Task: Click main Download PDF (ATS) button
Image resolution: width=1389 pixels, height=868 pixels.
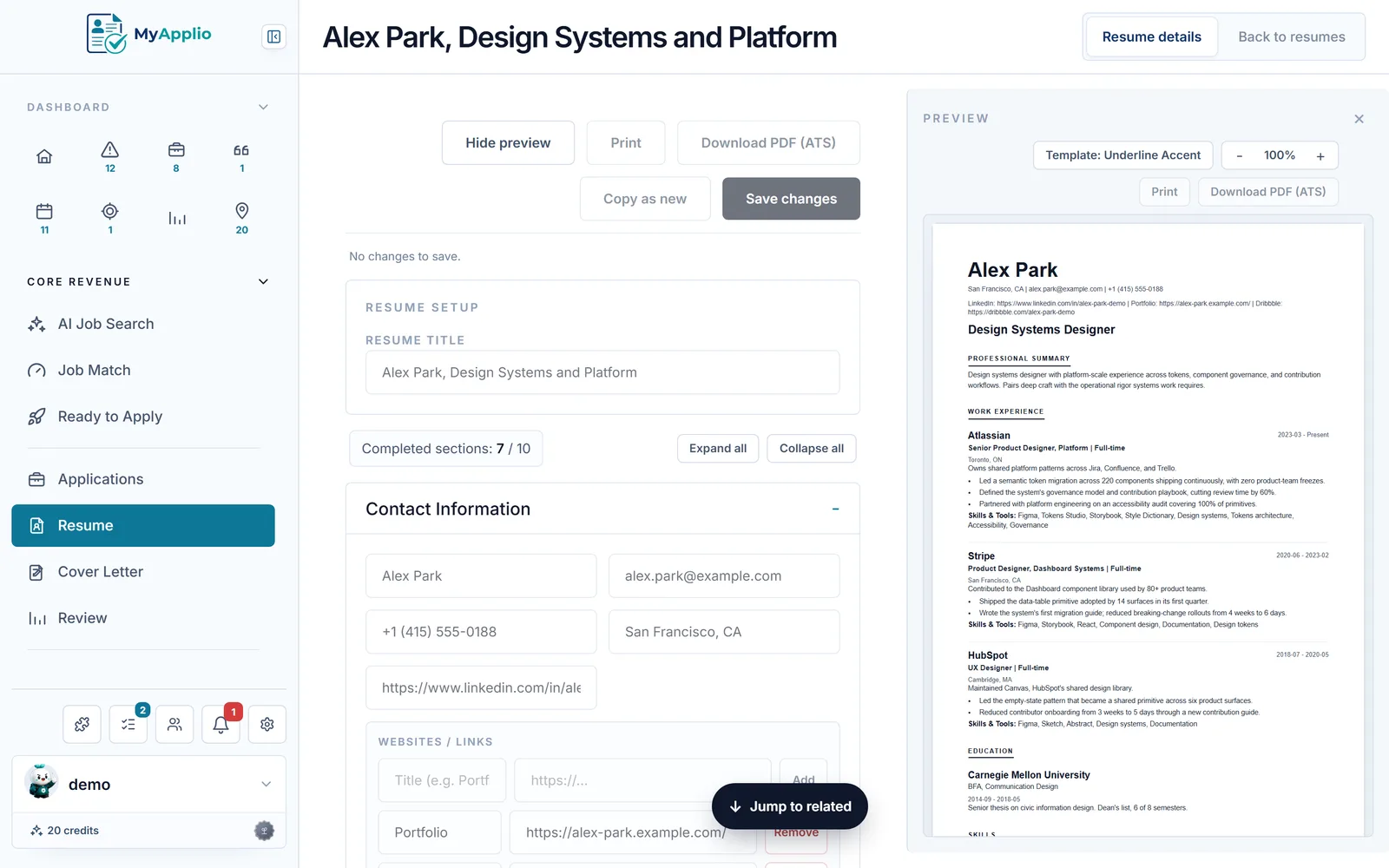Action: [x=768, y=142]
